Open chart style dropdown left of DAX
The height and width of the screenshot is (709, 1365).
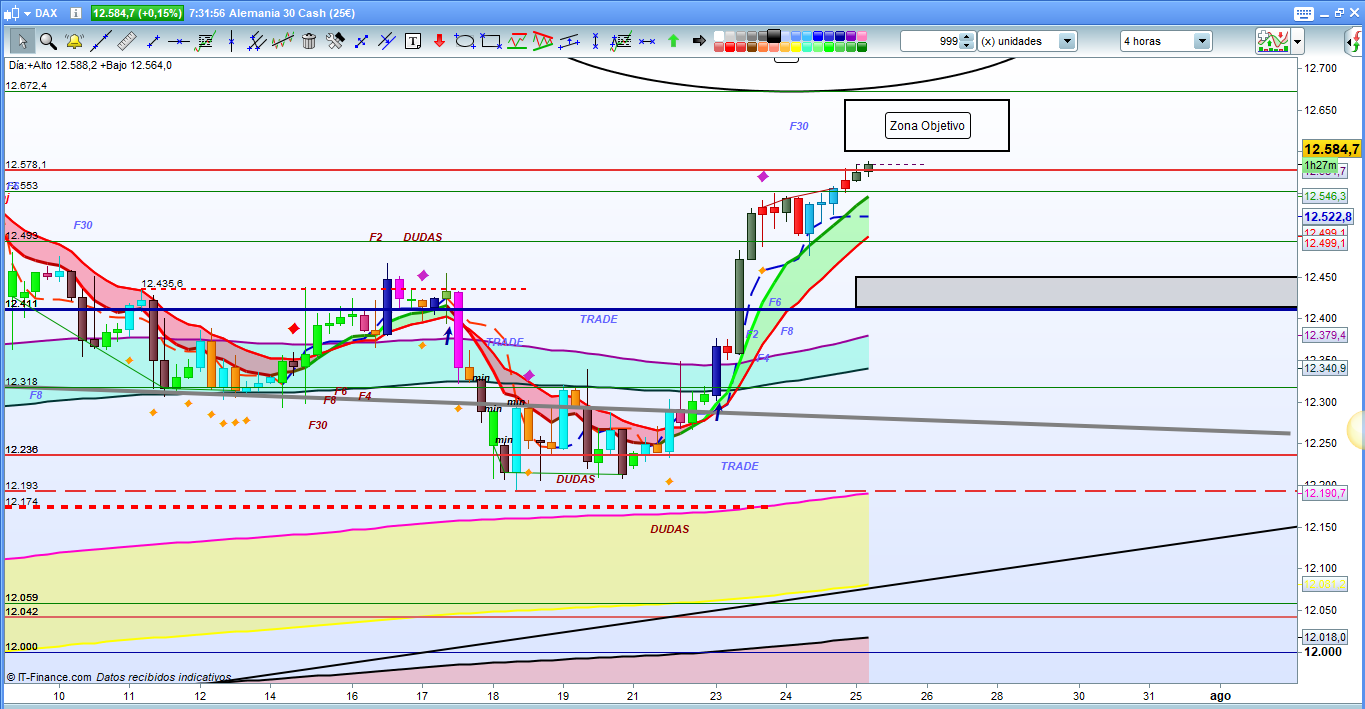25,13
